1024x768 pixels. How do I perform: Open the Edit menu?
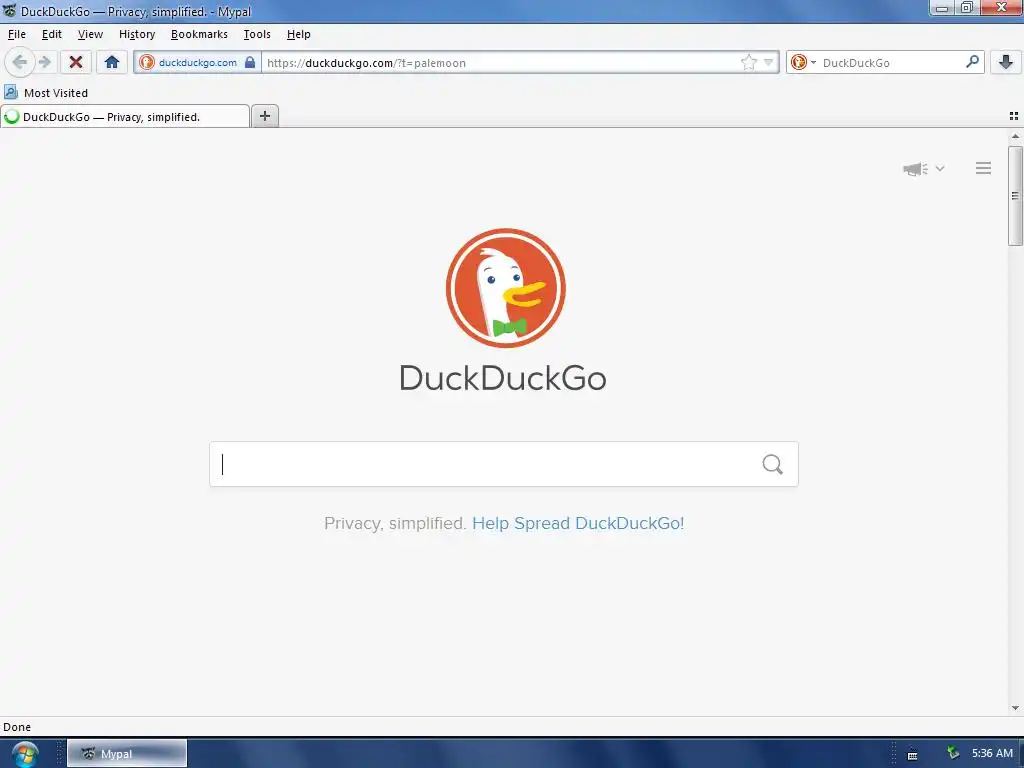click(x=52, y=34)
